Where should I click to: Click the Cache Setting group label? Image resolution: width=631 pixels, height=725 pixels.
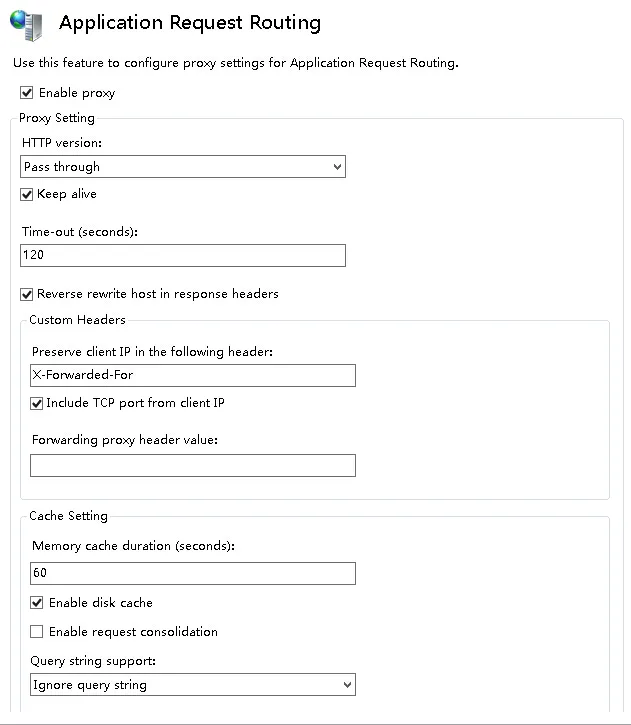tap(68, 516)
